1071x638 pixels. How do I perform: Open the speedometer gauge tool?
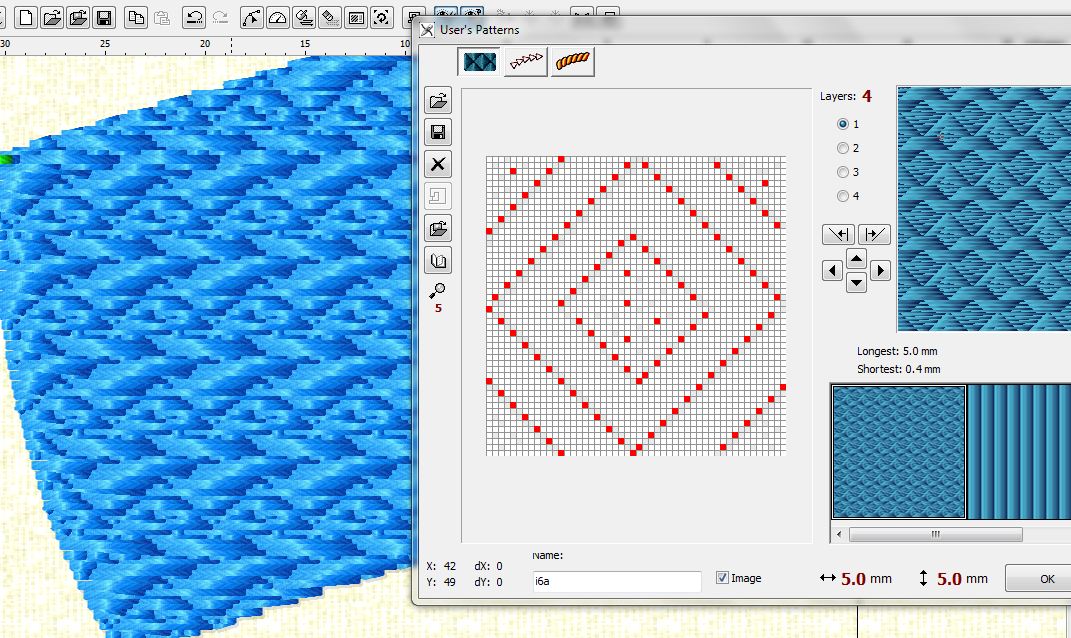coord(278,17)
